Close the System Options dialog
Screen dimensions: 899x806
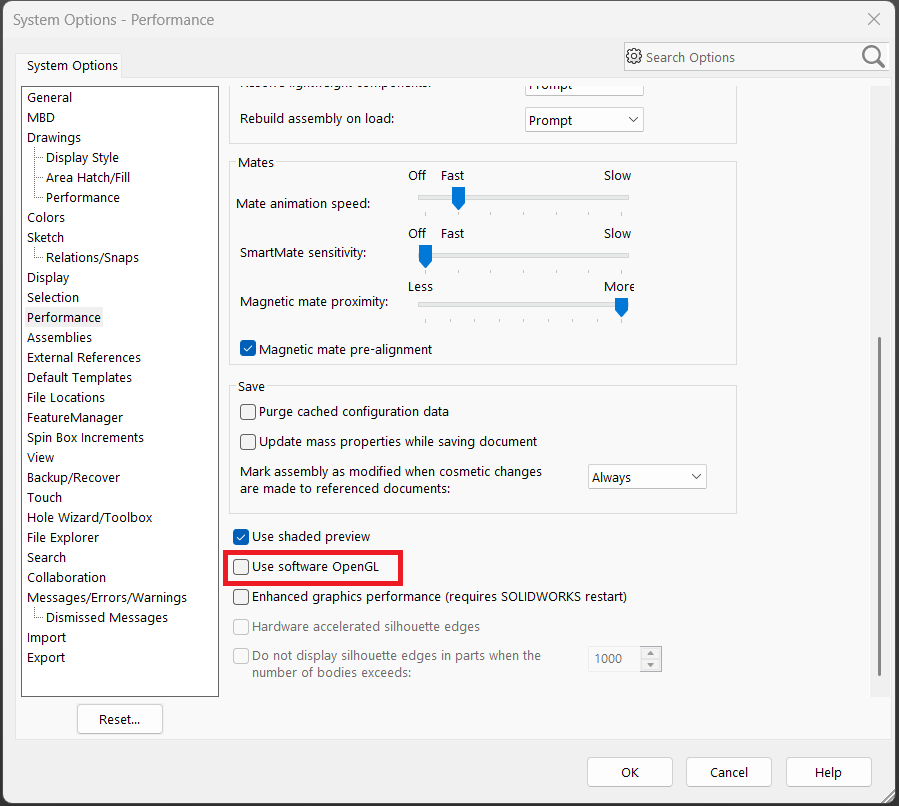click(873, 19)
